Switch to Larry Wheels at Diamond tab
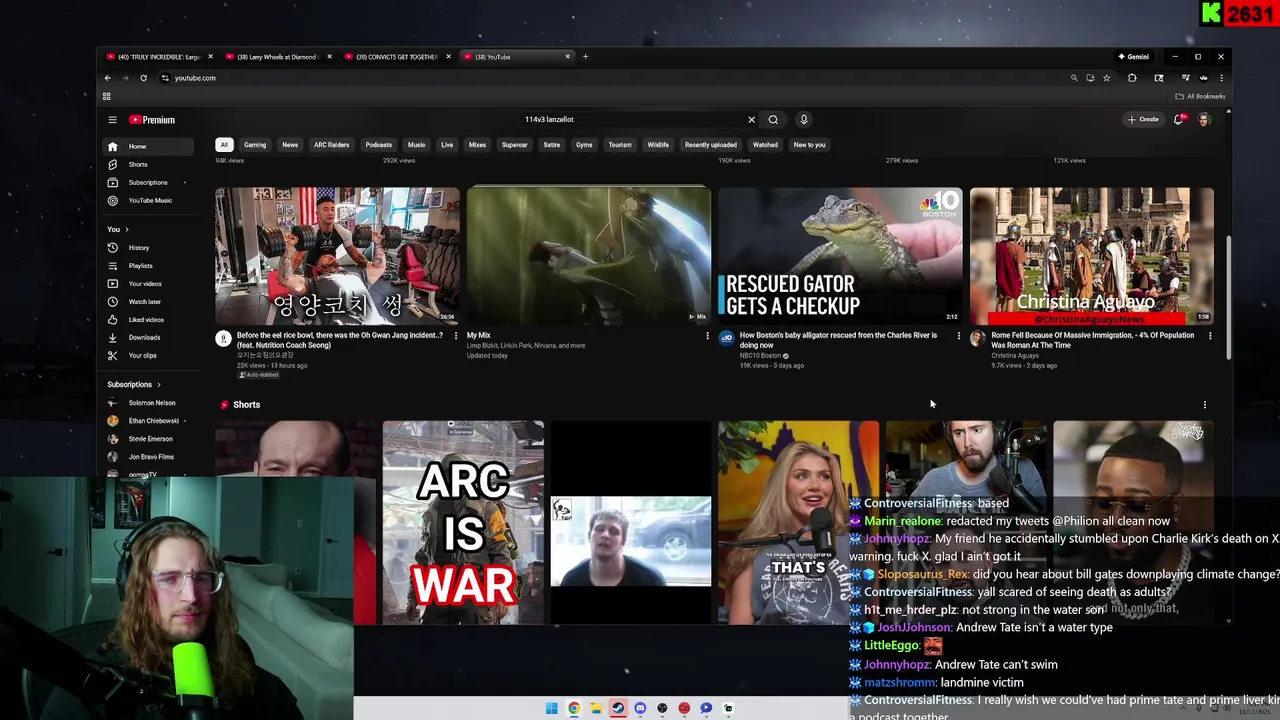Viewport: 1280px width, 720px height. (x=279, y=57)
